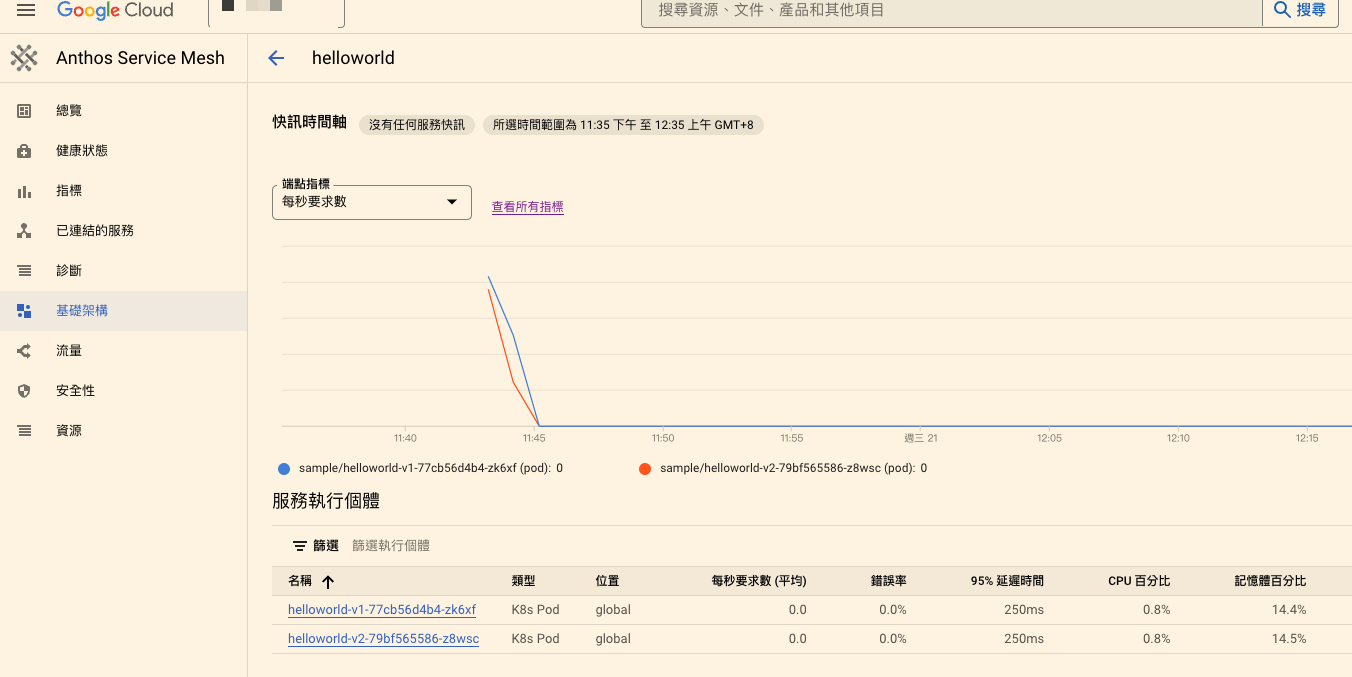Screen dimensions: 1352x677
Task: Click the 14.4% memory value
Action: [1289, 610]
